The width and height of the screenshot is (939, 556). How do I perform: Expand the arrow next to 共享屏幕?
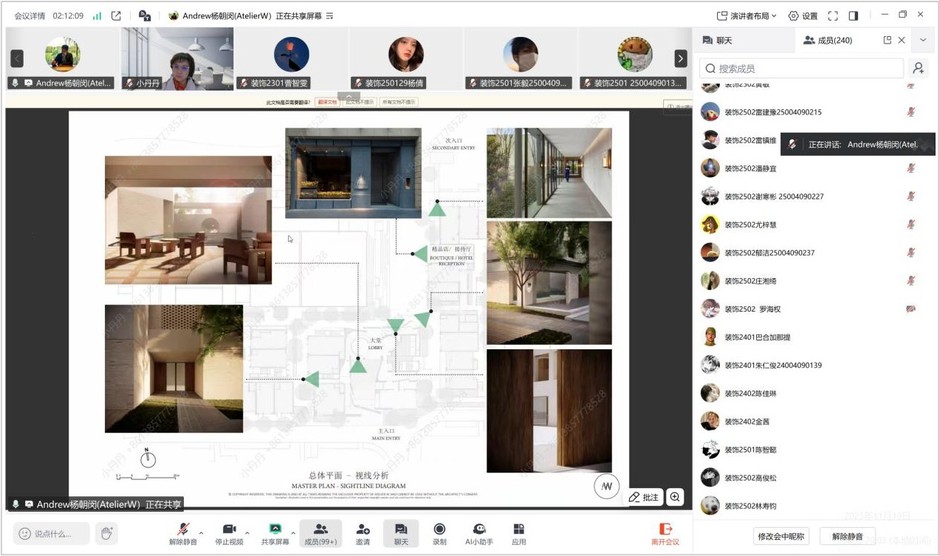point(295,529)
